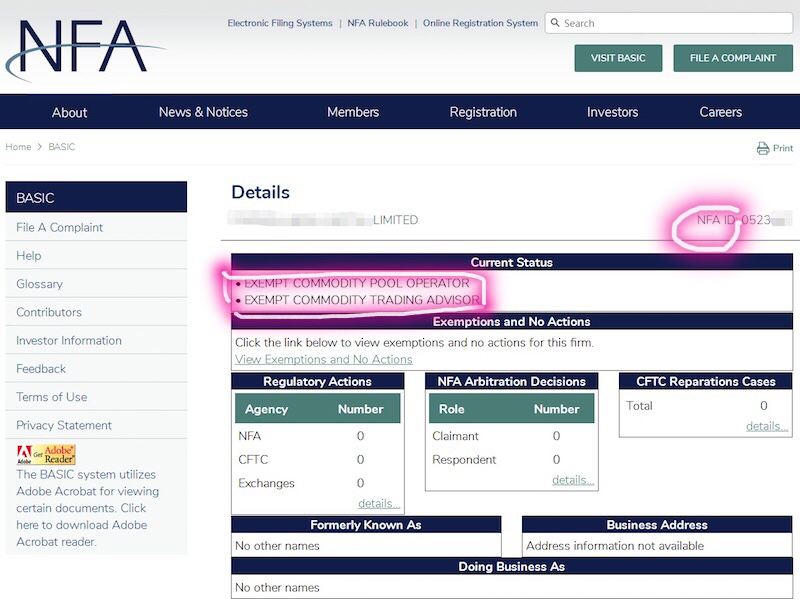Click the search magnifier icon

pos(555,23)
